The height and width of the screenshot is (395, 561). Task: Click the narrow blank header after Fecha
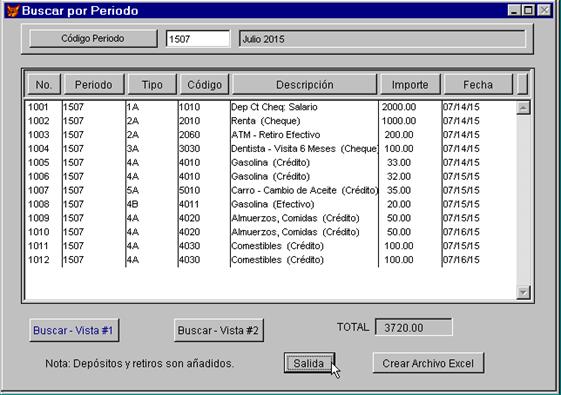pyautogui.click(x=522, y=84)
